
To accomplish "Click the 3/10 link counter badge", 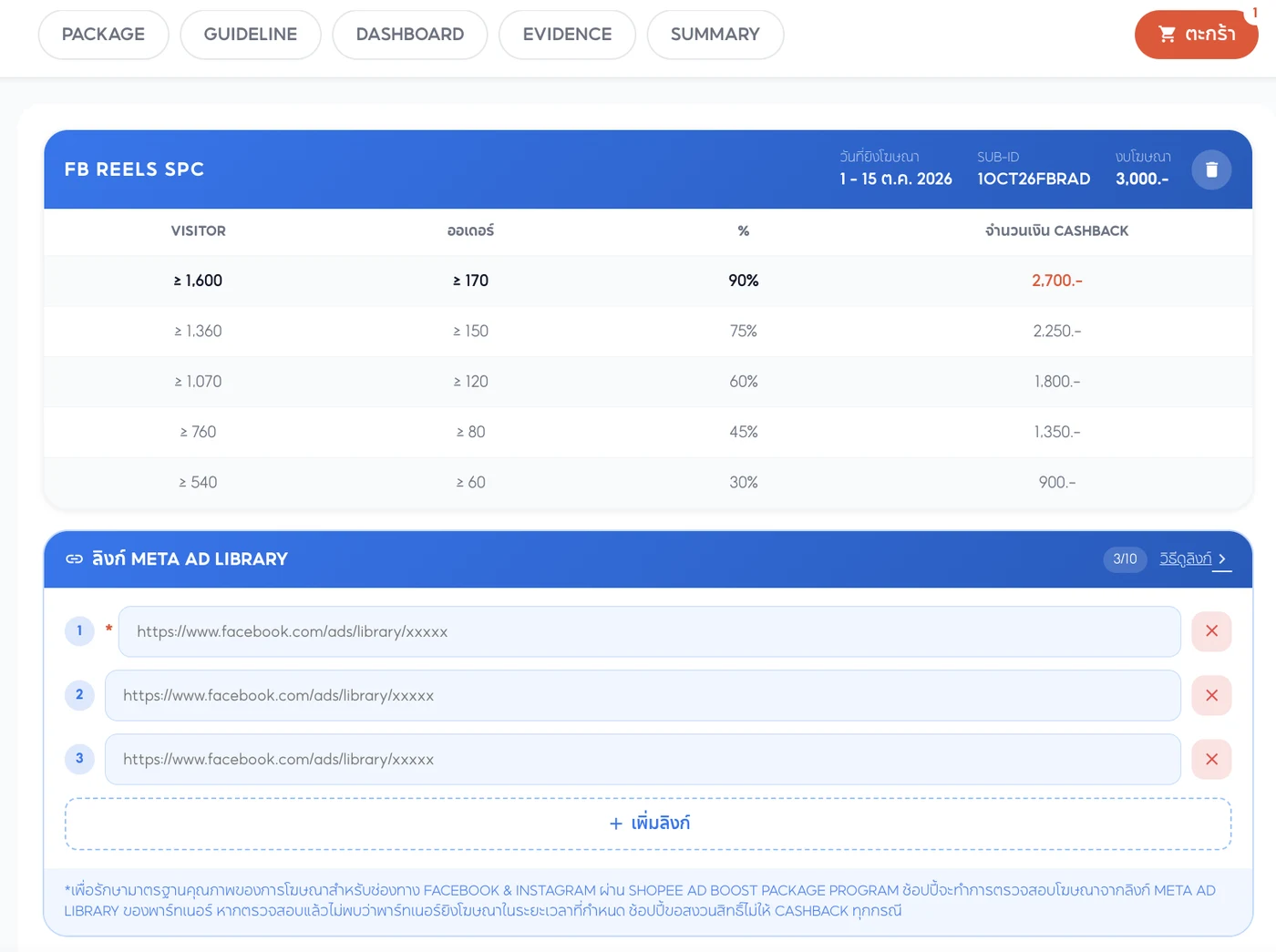I will pyautogui.click(x=1125, y=558).
